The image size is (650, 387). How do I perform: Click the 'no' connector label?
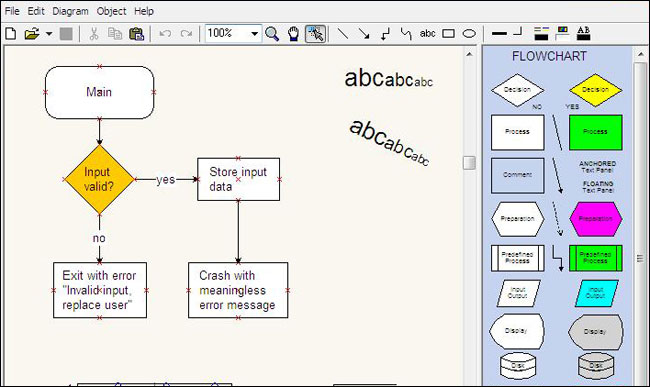pos(99,238)
